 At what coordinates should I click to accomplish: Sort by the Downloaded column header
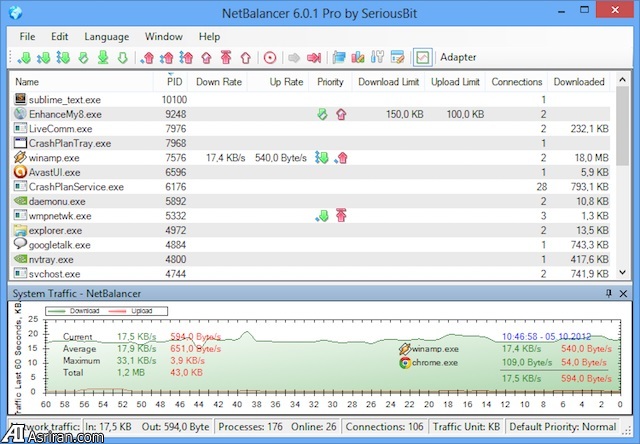(x=579, y=82)
